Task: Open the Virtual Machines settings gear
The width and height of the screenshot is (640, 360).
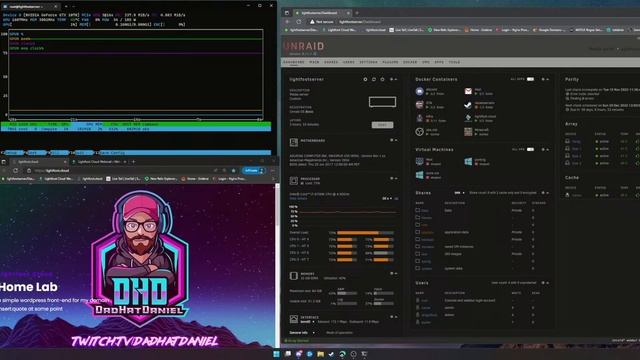Action: 543,149
